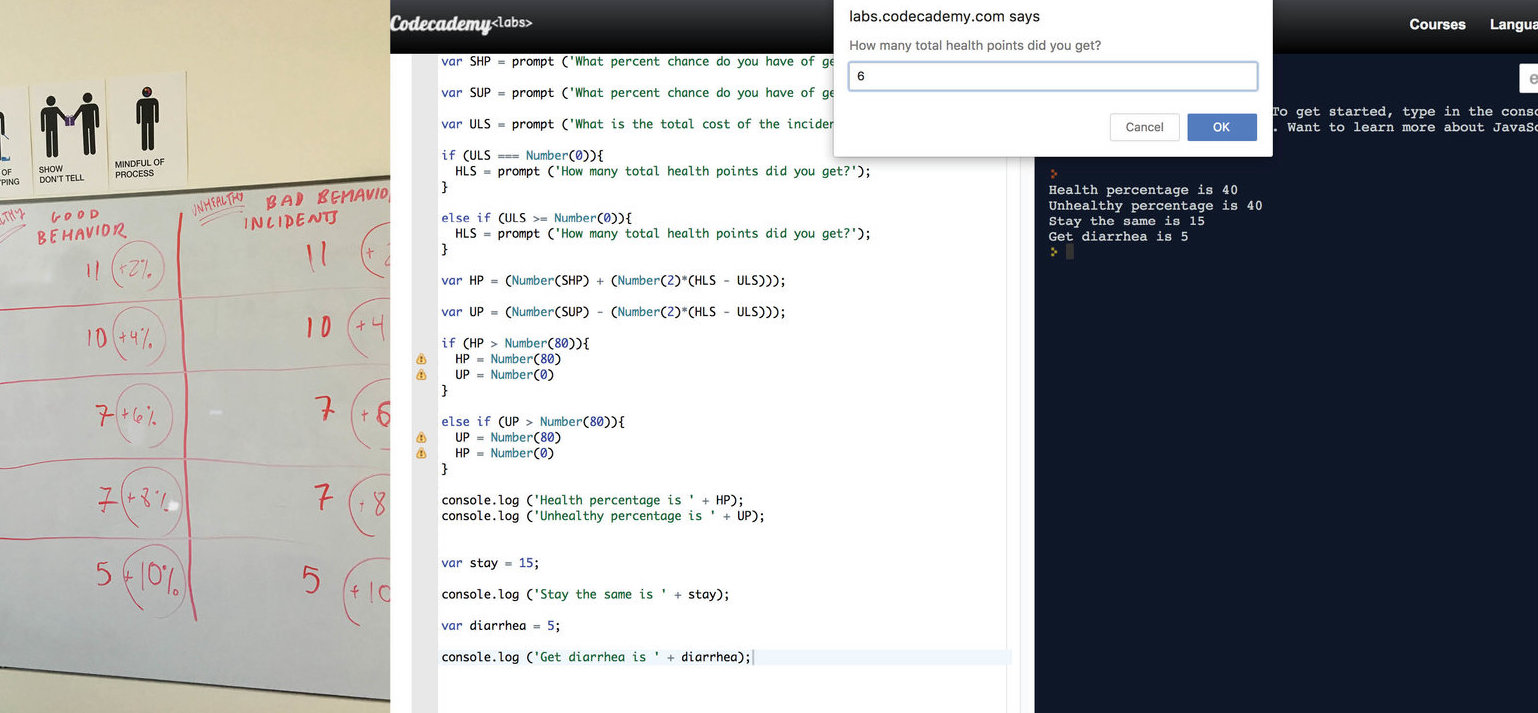
Task: Click the console.log 'Get diarrhea is' code line
Action: click(596, 657)
